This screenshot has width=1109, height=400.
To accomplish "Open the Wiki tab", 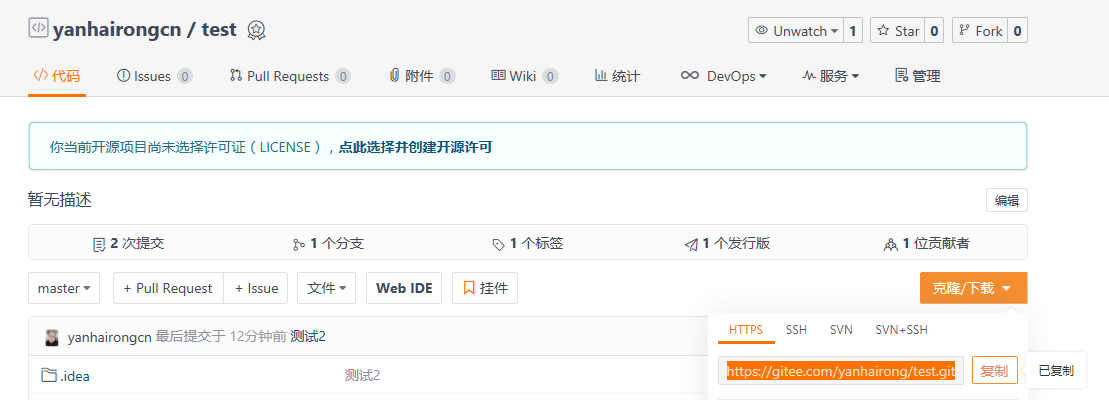I will click(x=525, y=76).
